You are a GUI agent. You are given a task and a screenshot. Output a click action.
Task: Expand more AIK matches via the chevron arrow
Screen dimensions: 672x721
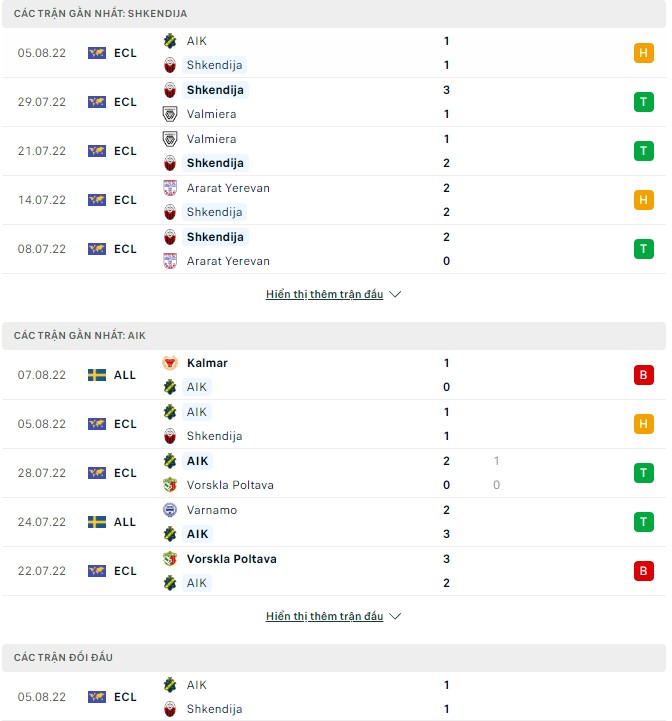pos(395,617)
